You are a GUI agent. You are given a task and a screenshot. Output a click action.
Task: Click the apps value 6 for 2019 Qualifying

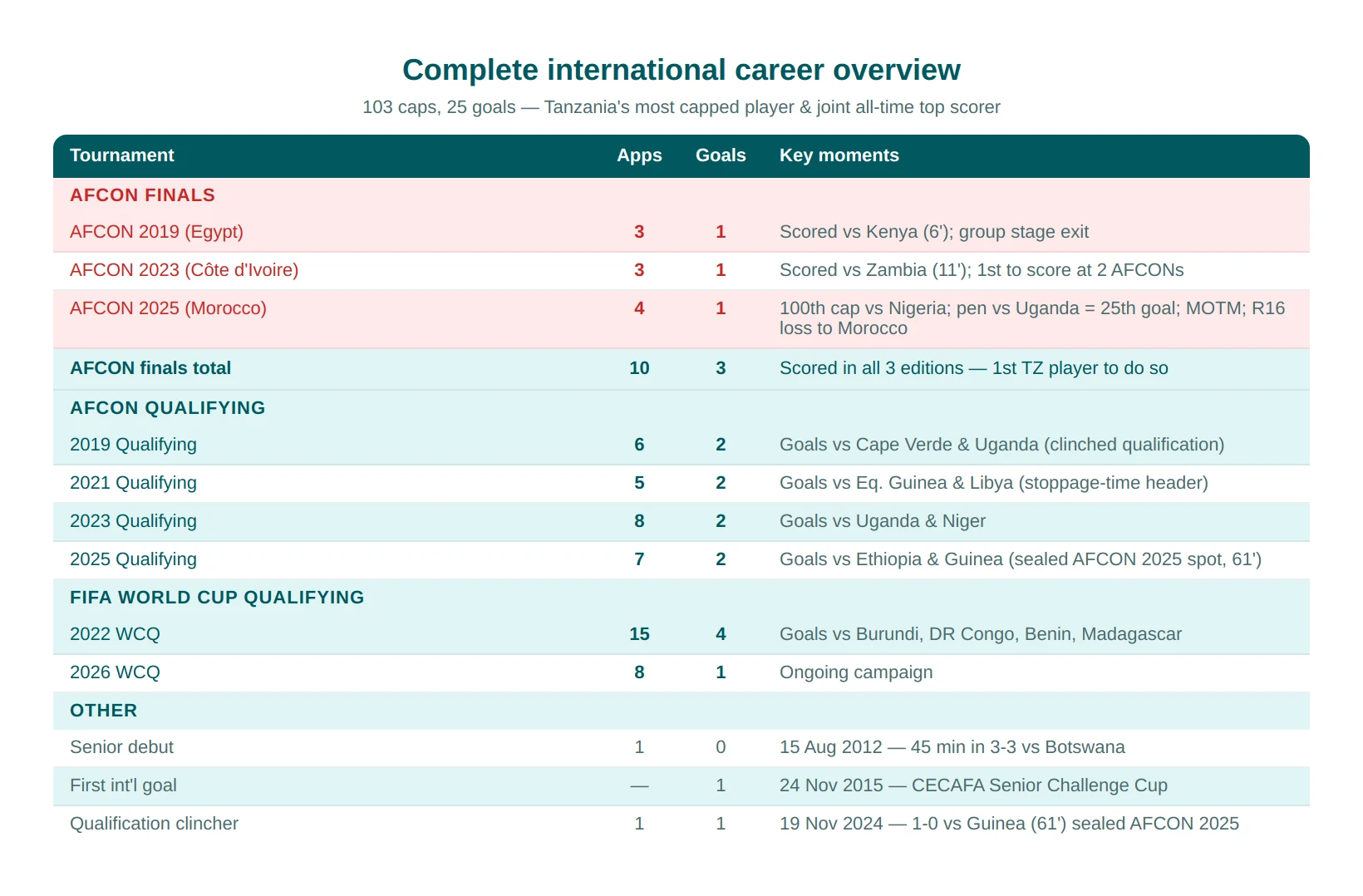click(x=639, y=445)
